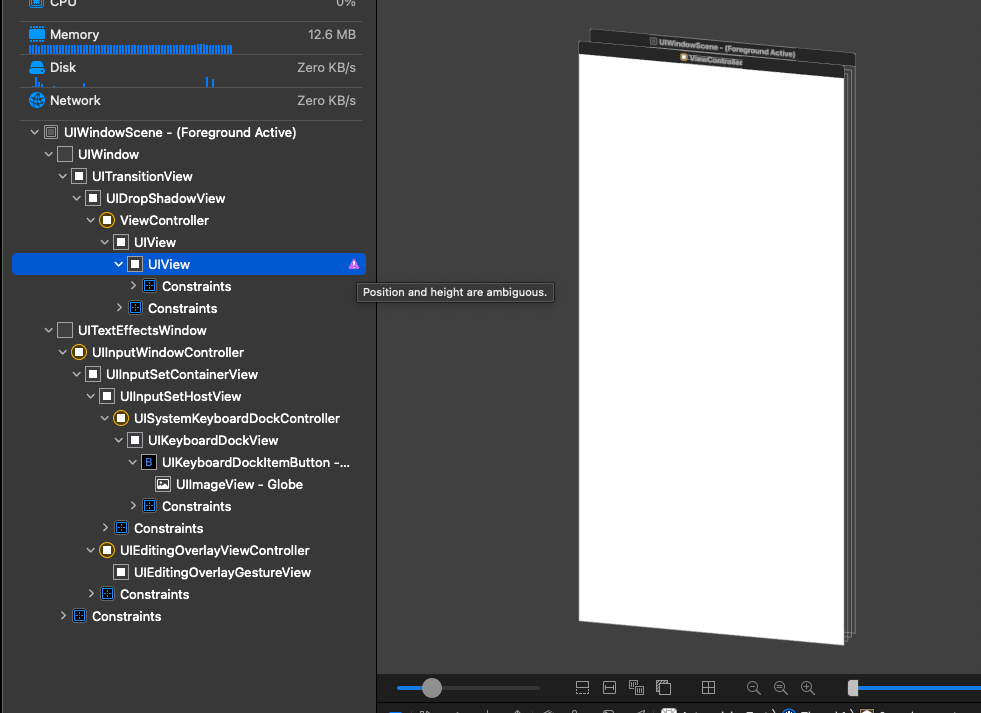Zoom out the view hierarchy canvas
Viewport: 981px width, 713px height.
[754, 688]
